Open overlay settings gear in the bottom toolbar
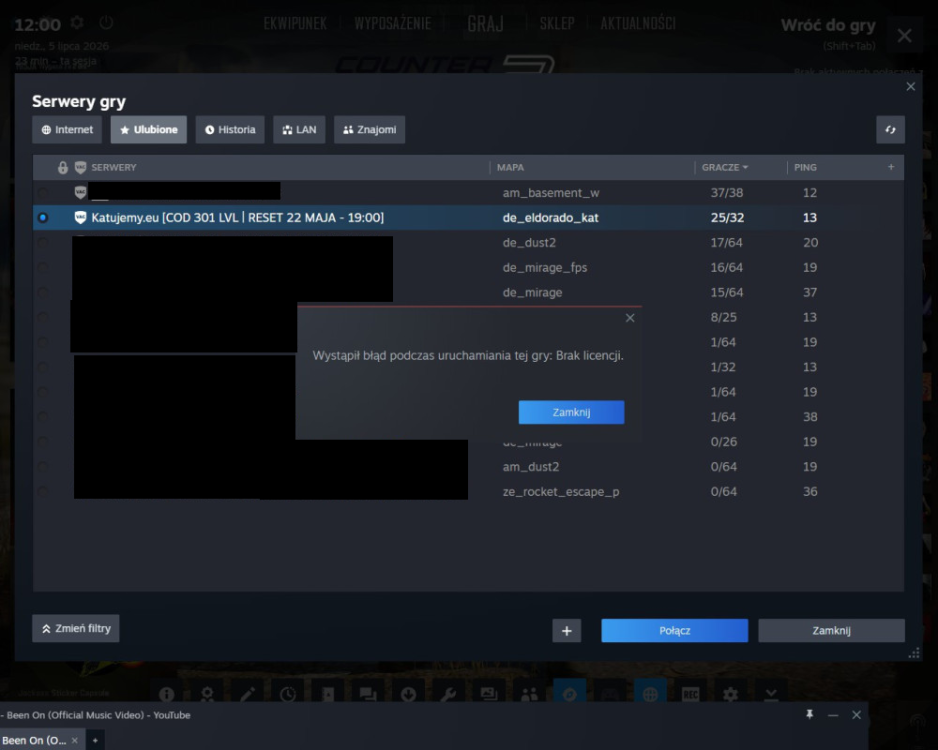Image resolution: width=938 pixels, height=750 pixels. pyautogui.click(x=730, y=694)
